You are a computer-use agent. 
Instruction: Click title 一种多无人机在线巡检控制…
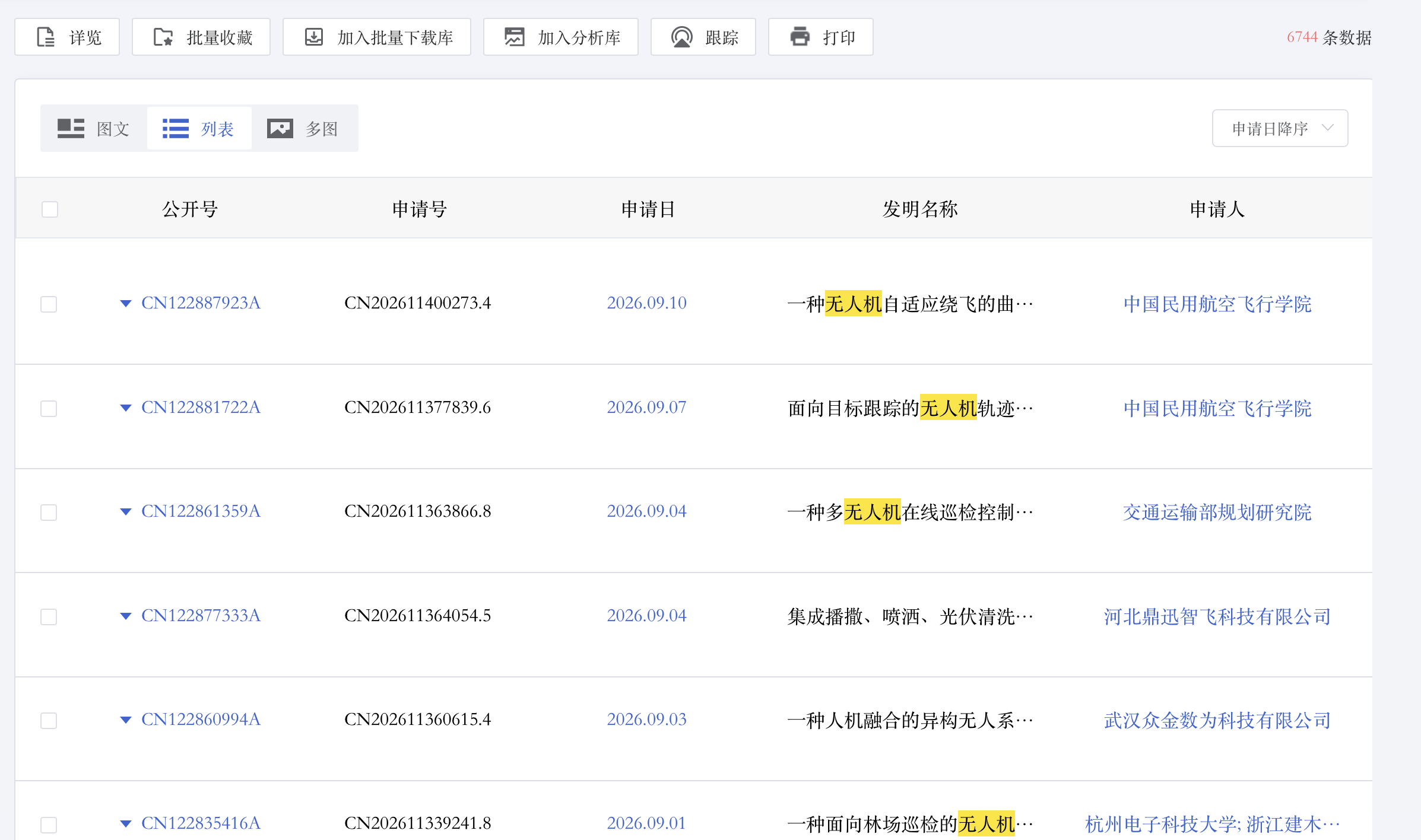(x=910, y=512)
